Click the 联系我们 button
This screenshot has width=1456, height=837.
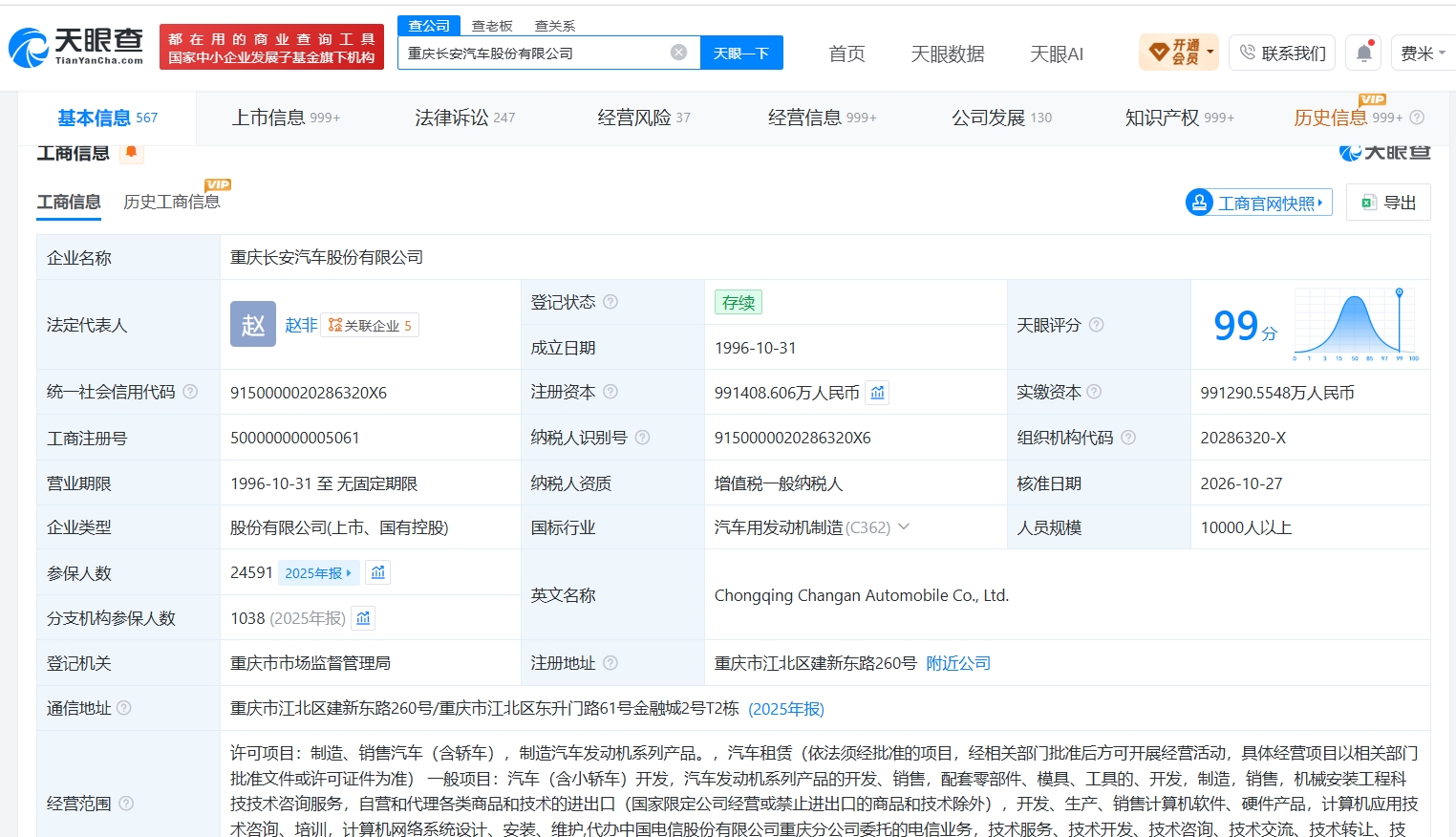click(x=1283, y=53)
